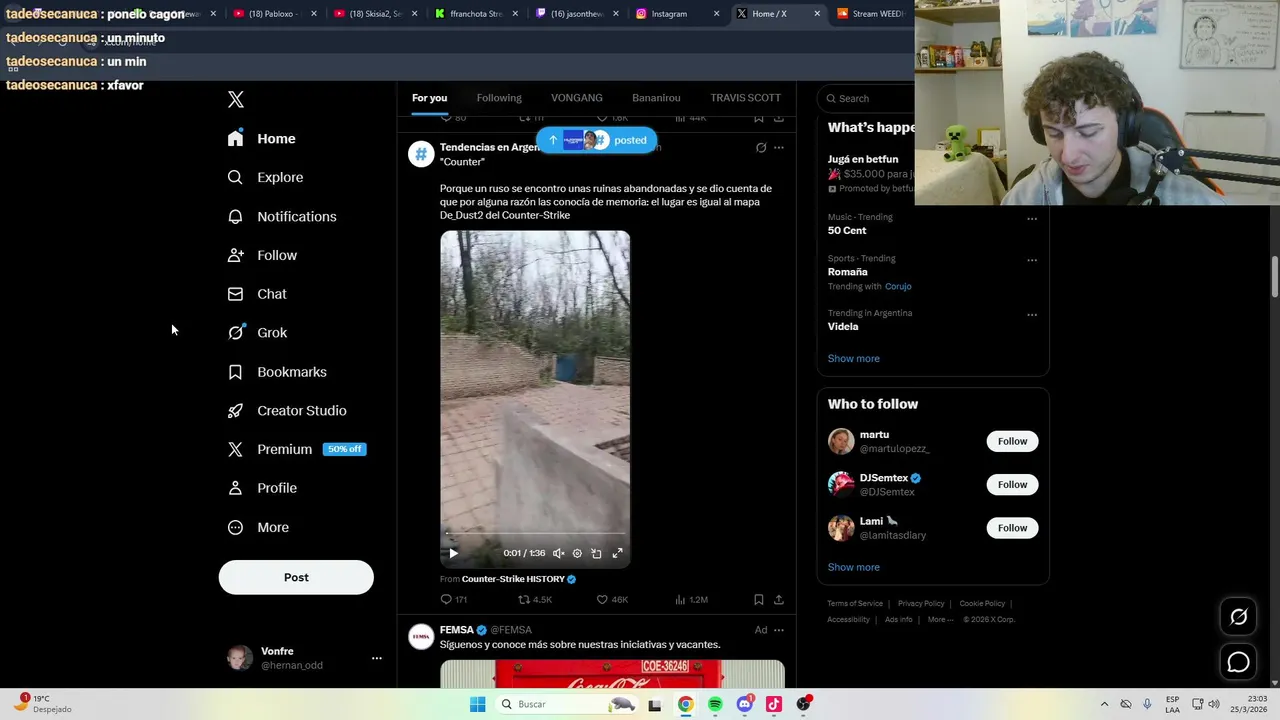Click the Premium 50% off badge
This screenshot has width=1280, height=720.
click(x=344, y=449)
